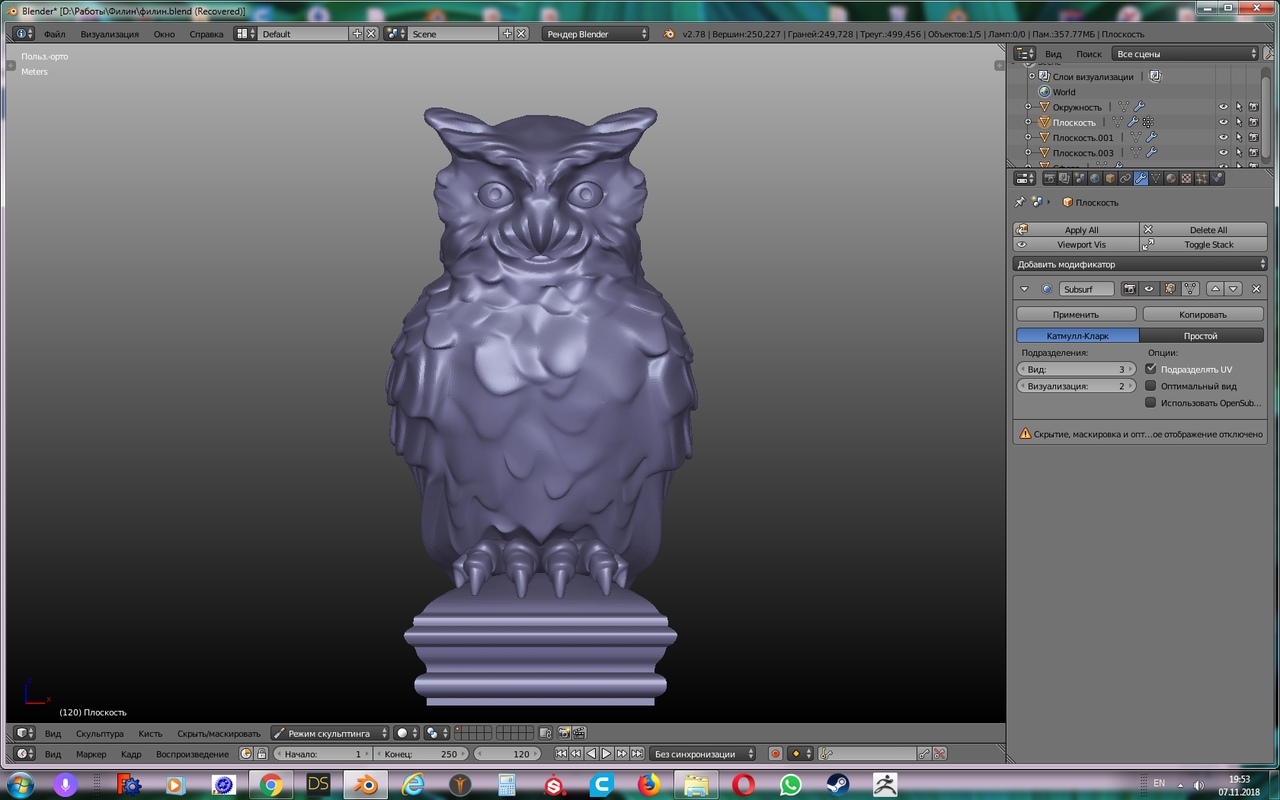Open the Render camera properties tab

1050,178
